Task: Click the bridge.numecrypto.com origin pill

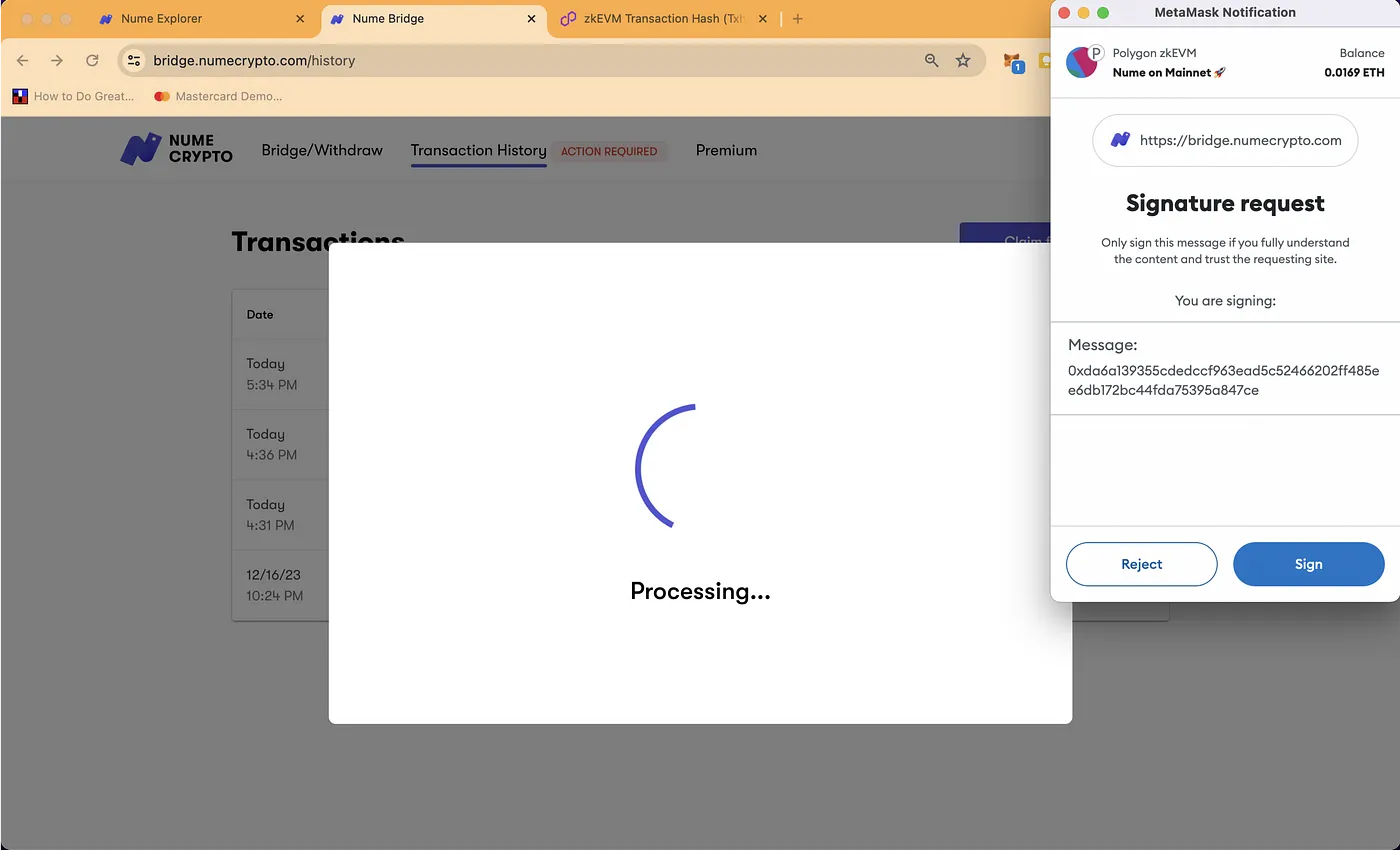Action: coord(1225,140)
